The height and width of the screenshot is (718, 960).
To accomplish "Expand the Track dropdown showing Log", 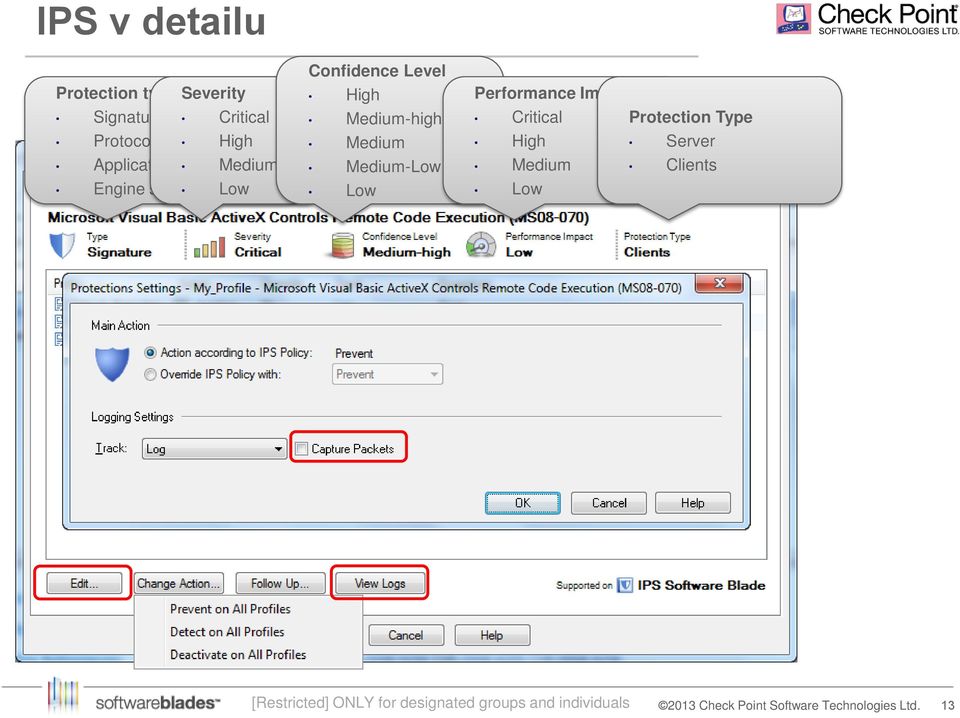I will tap(214, 449).
